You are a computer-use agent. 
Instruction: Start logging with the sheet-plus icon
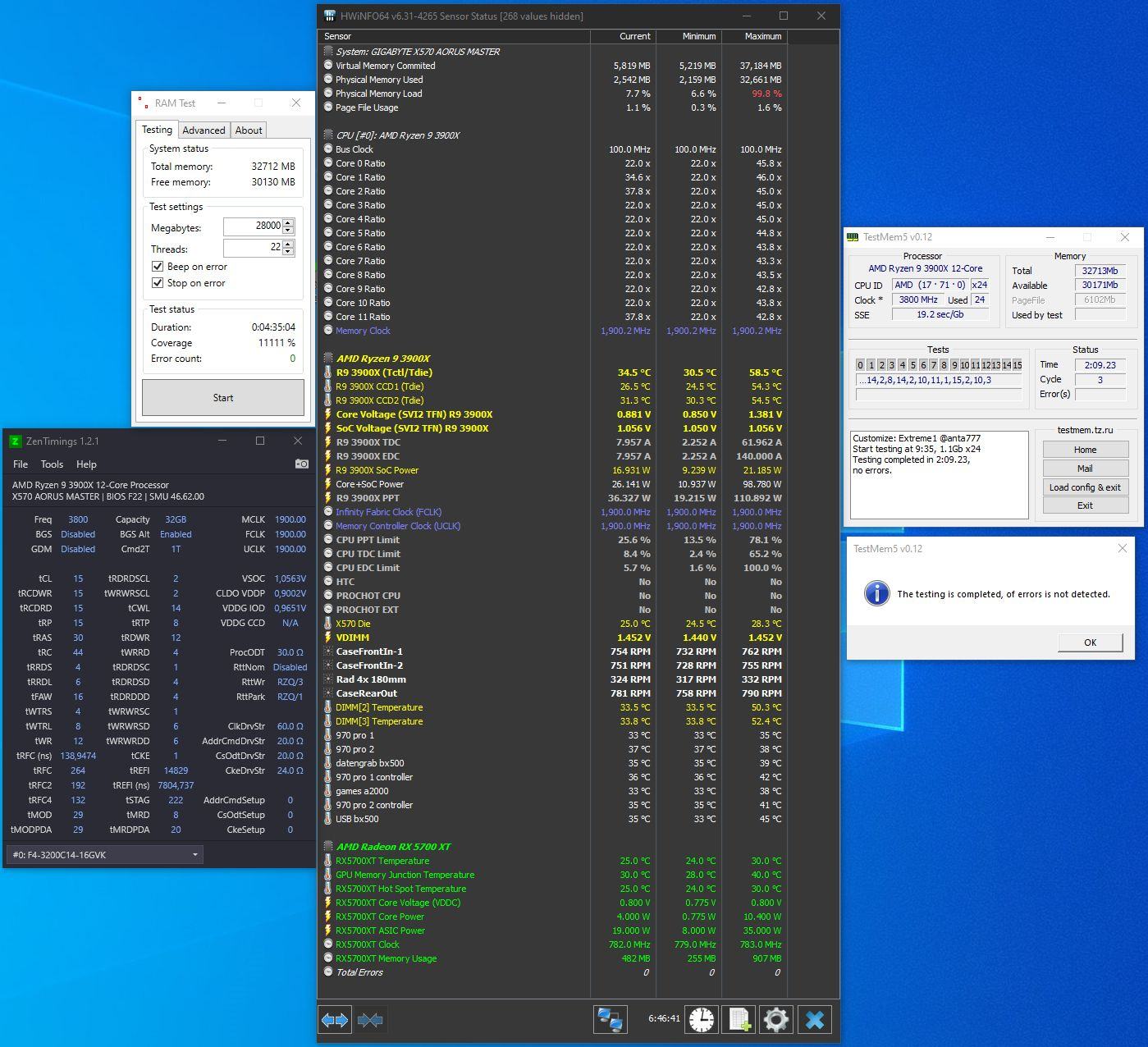coord(738,1020)
